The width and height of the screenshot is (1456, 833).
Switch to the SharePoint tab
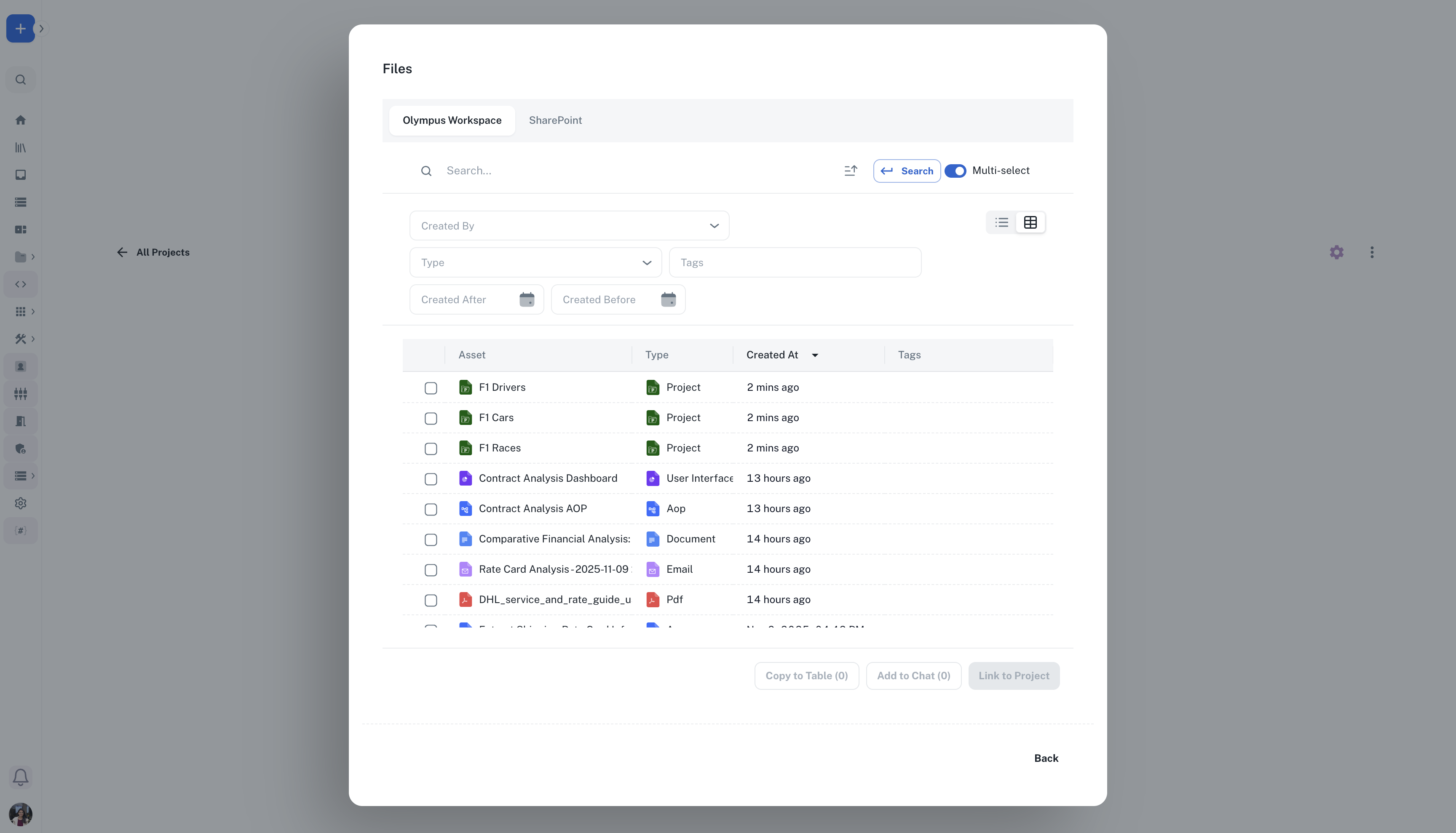point(554,120)
